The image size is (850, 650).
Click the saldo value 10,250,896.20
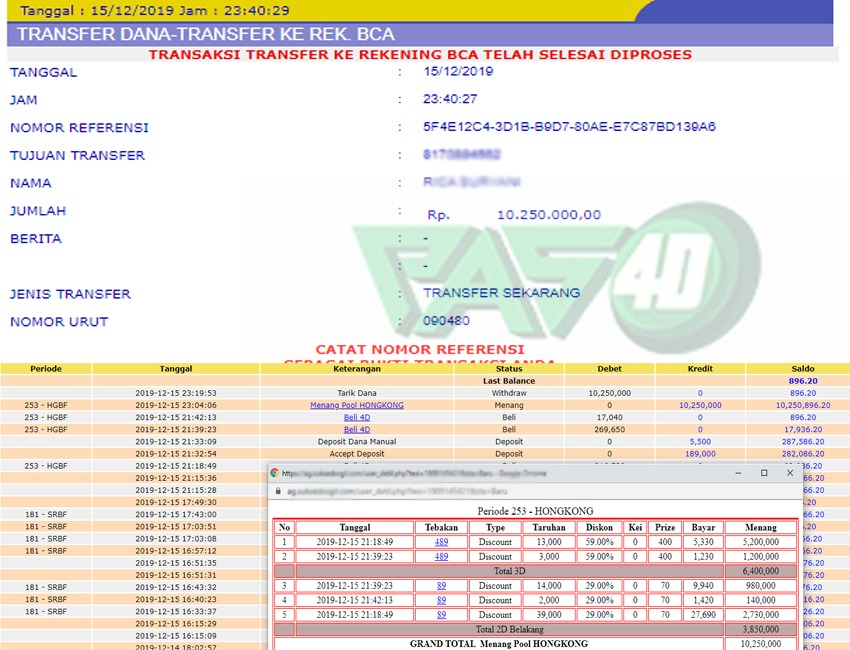(803, 405)
